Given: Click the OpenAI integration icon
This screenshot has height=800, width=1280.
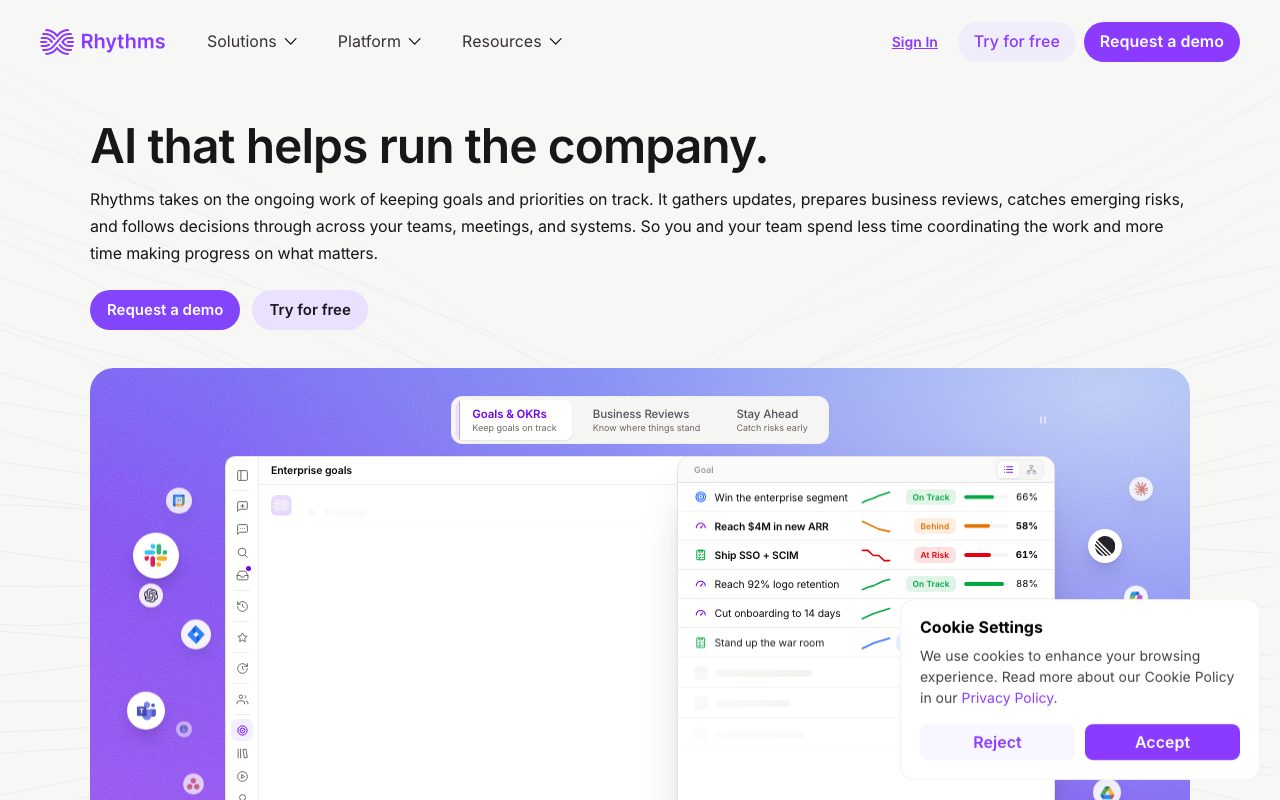Looking at the screenshot, I should [x=151, y=596].
